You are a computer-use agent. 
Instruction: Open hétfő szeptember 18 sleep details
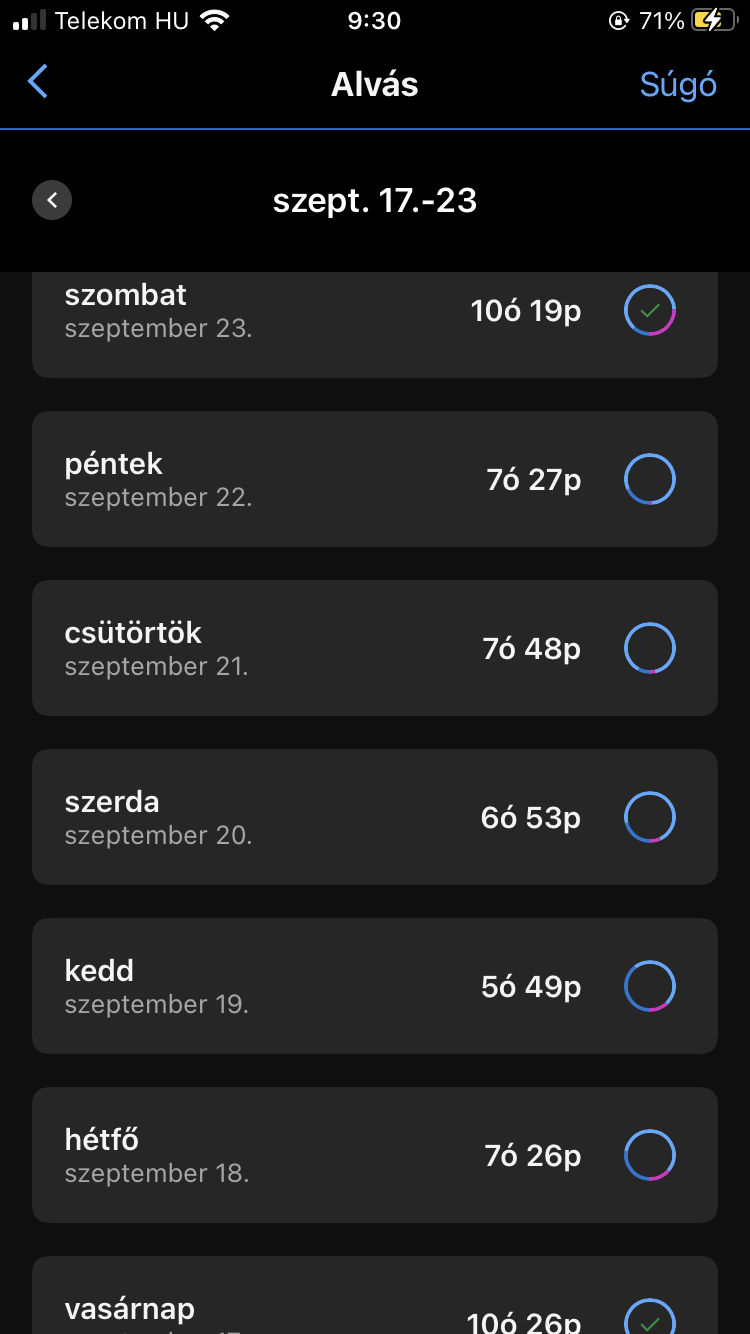tap(300, 1155)
